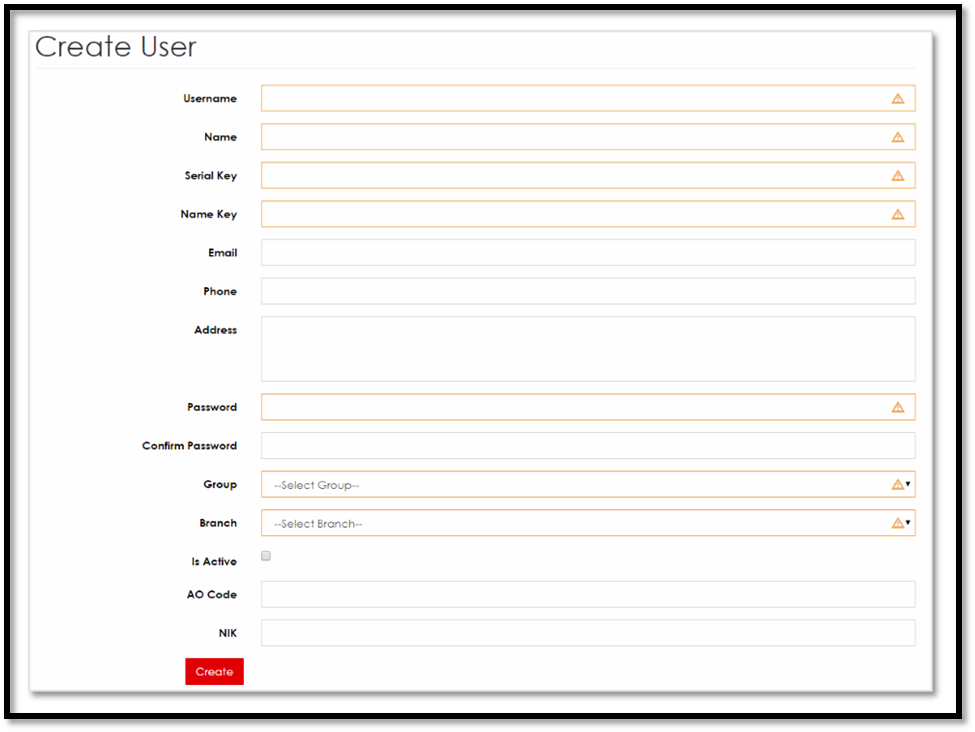Viewport: 975px width, 732px height.
Task: Click the warning icon in Branch dropdown
Action: point(897,523)
